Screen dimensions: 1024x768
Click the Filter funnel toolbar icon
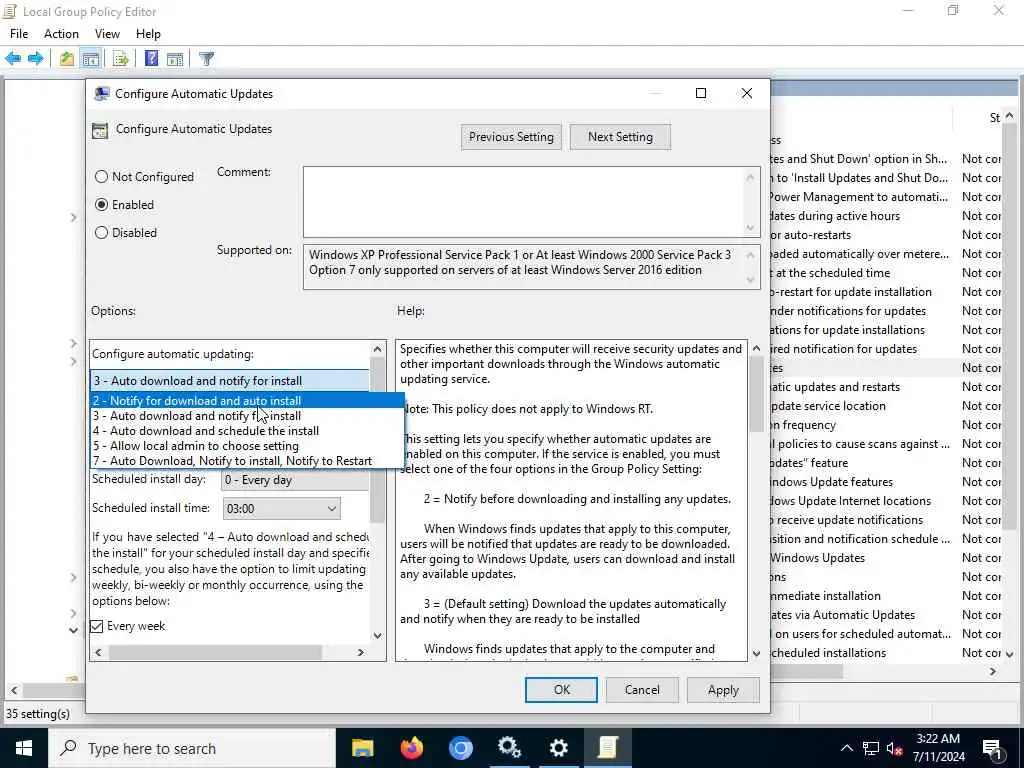pyautogui.click(x=206, y=59)
